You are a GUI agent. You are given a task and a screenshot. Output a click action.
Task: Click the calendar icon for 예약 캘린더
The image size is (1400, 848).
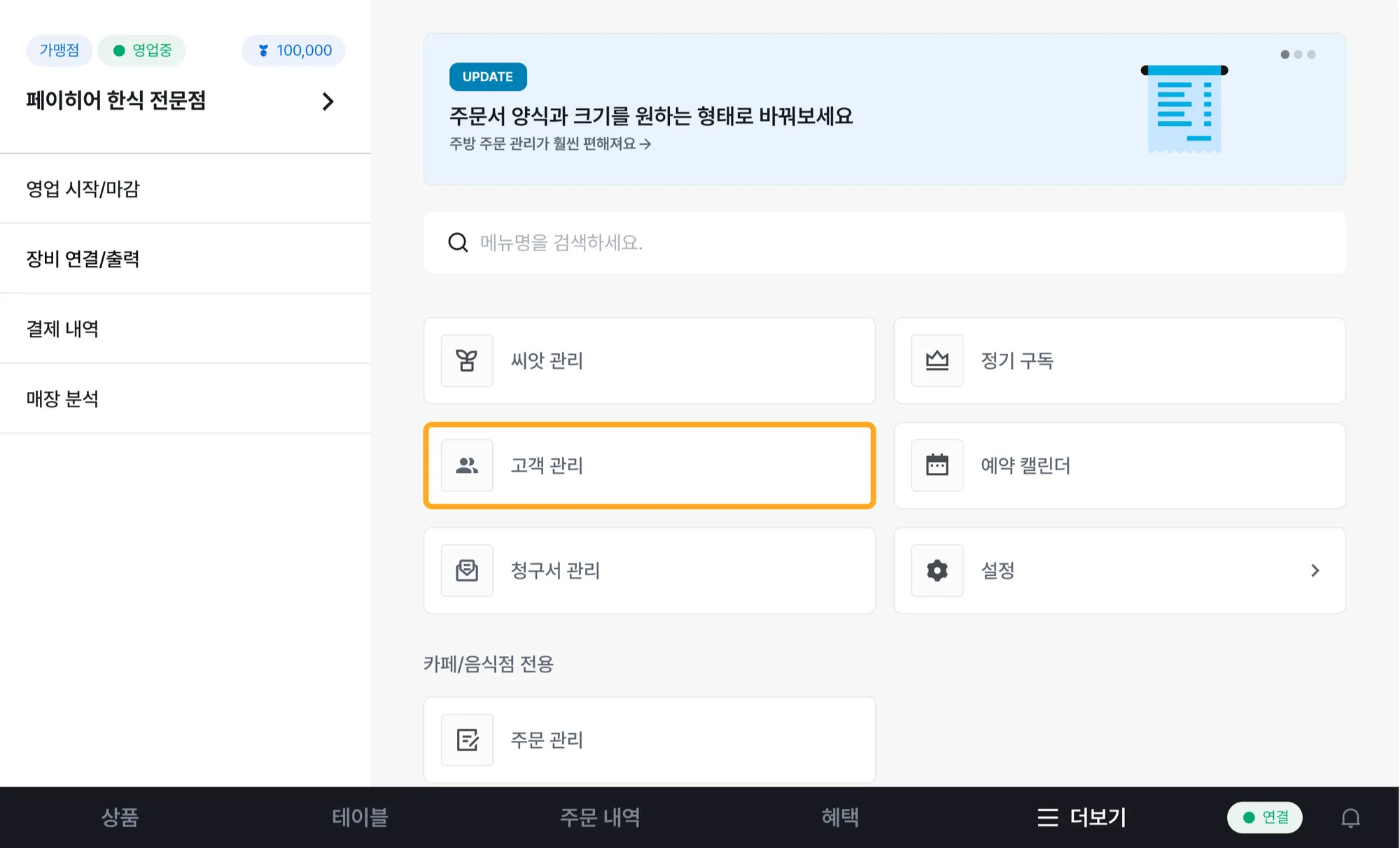tap(937, 465)
